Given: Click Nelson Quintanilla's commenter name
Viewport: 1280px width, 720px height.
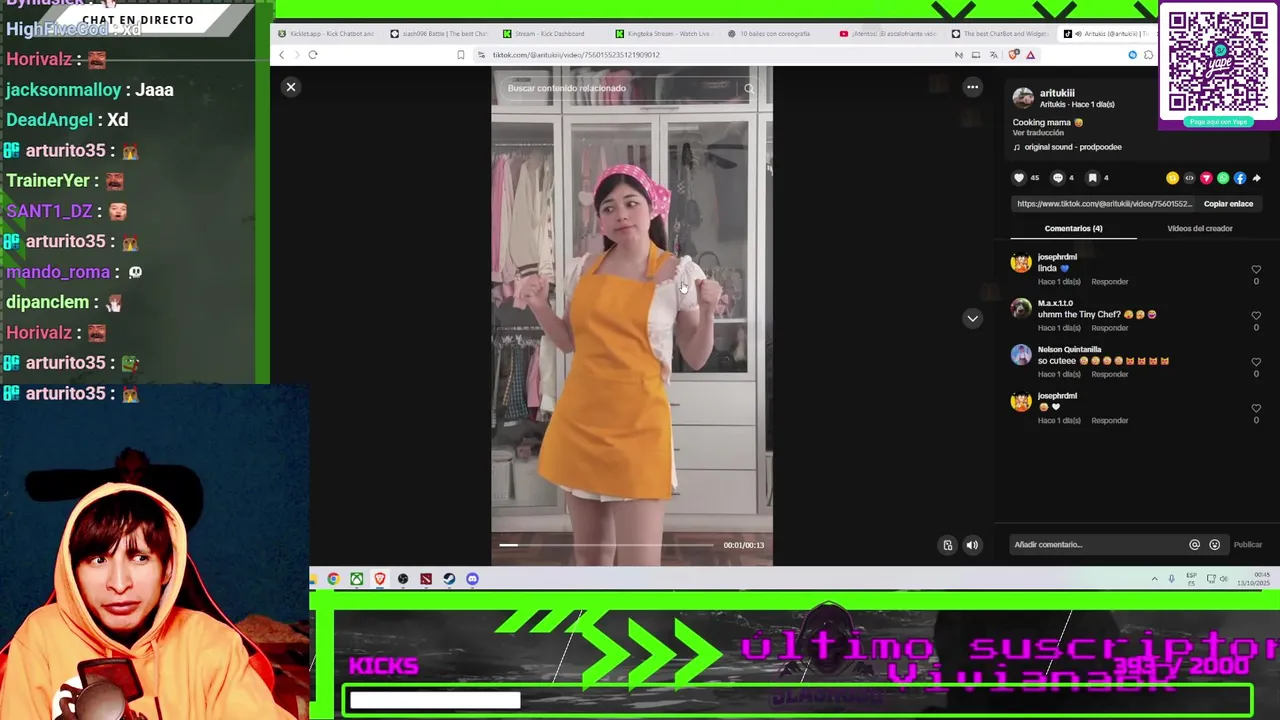Looking at the screenshot, I should point(1069,350).
